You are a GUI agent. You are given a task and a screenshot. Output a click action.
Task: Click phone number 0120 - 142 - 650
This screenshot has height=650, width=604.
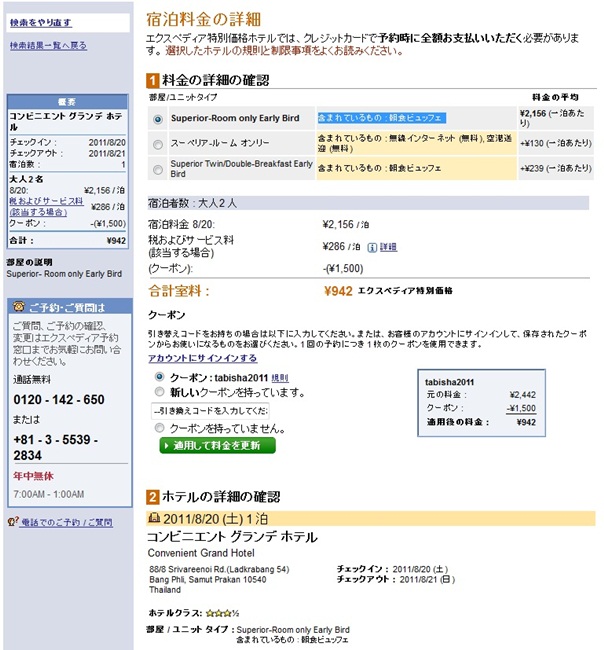coord(59,400)
